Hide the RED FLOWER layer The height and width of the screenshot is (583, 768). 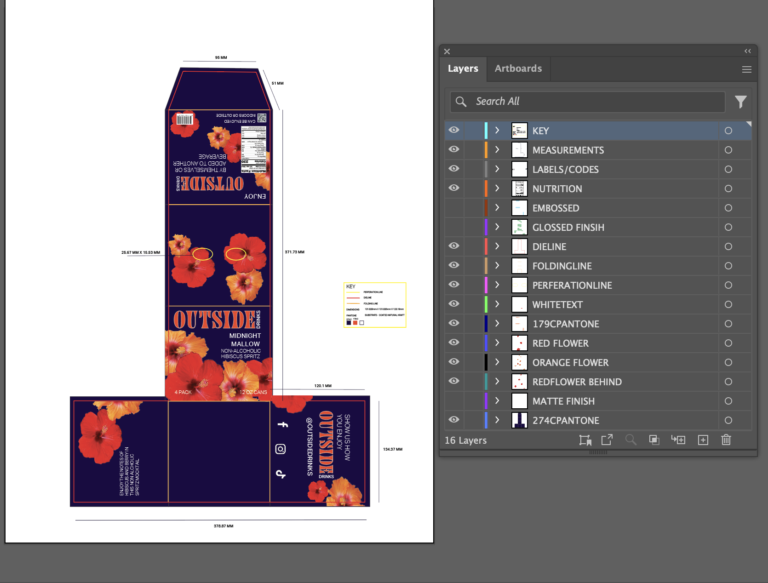click(x=454, y=342)
